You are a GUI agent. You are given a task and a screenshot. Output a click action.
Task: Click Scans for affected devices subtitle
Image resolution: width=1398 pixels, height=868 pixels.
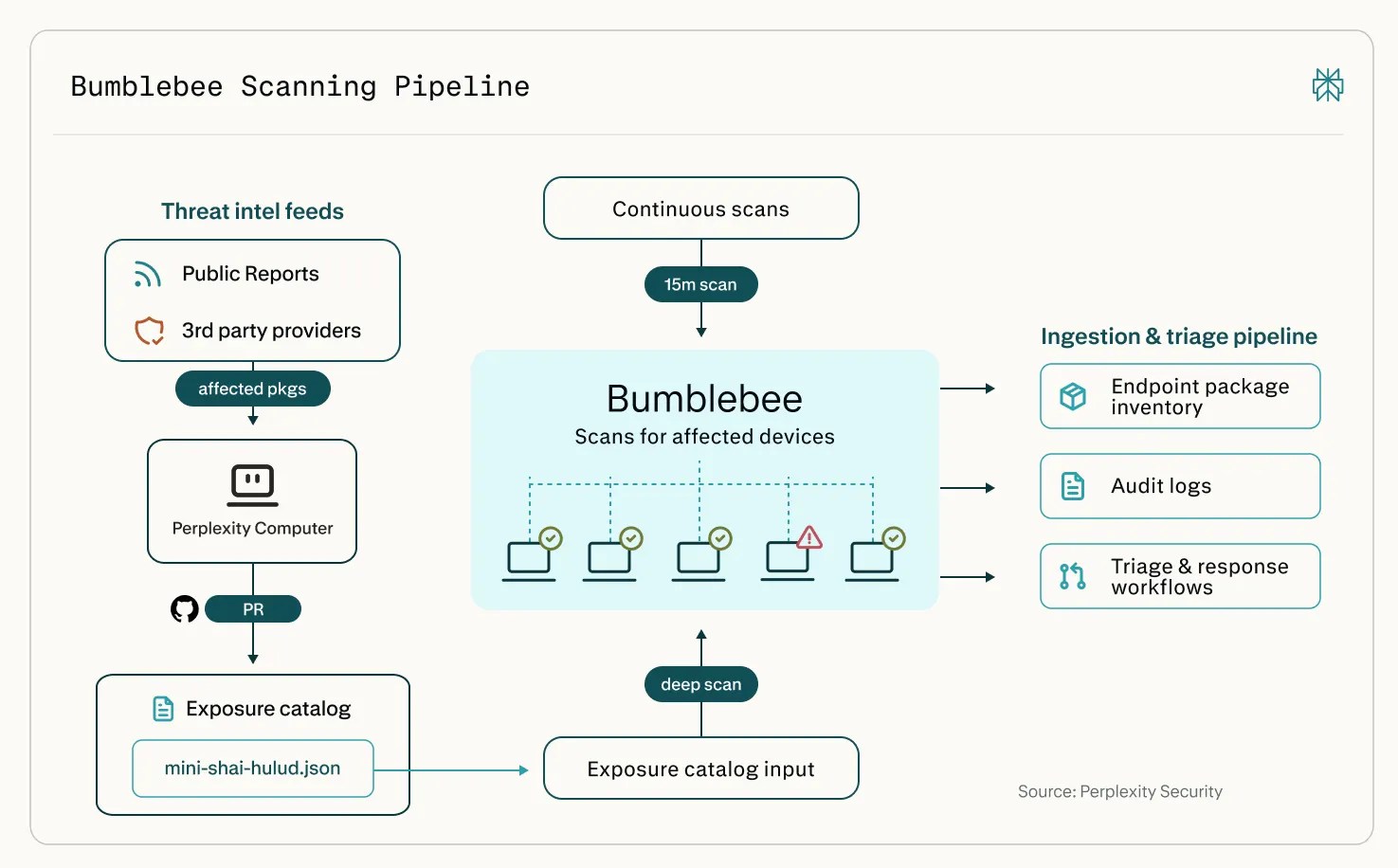tap(704, 437)
